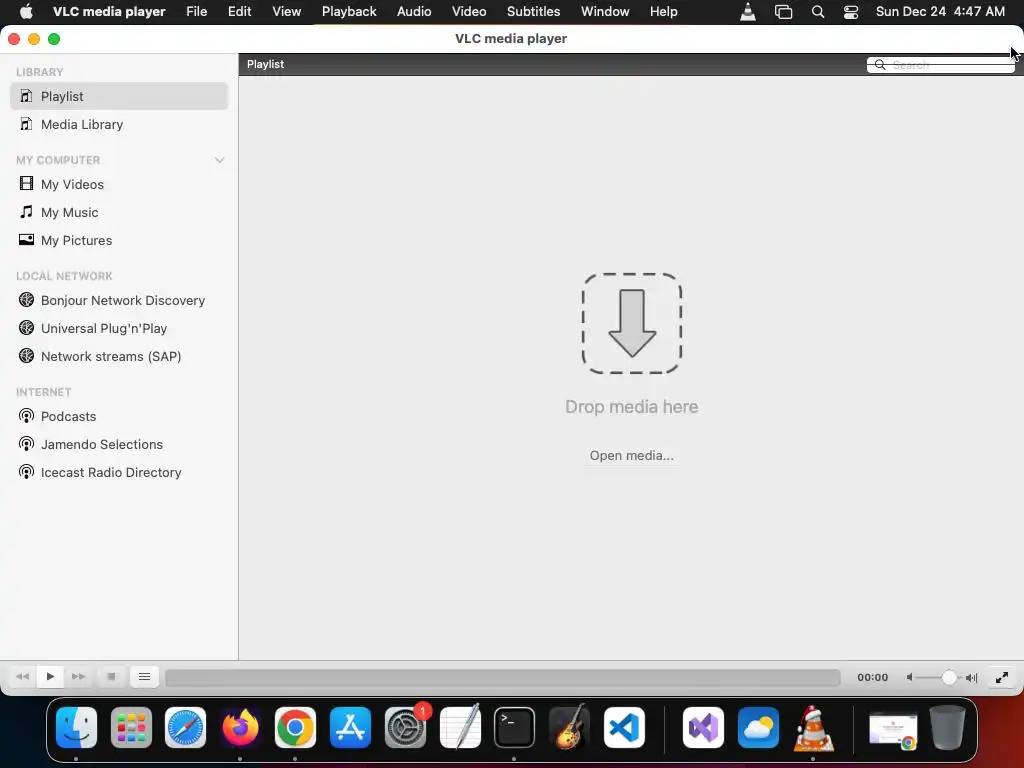Image resolution: width=1024 pixels, height=768 pixels.
Task: Open the View menu
Action: click(x=287, y=12)
